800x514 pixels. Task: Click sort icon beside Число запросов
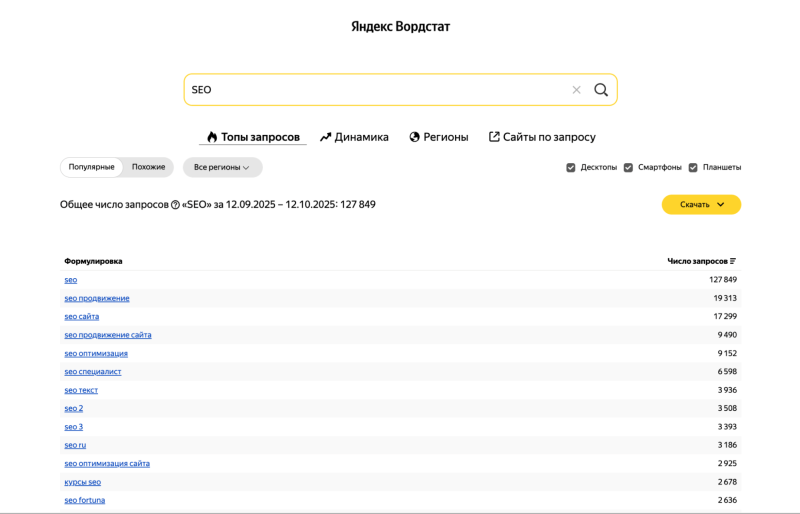pos(733,261)
